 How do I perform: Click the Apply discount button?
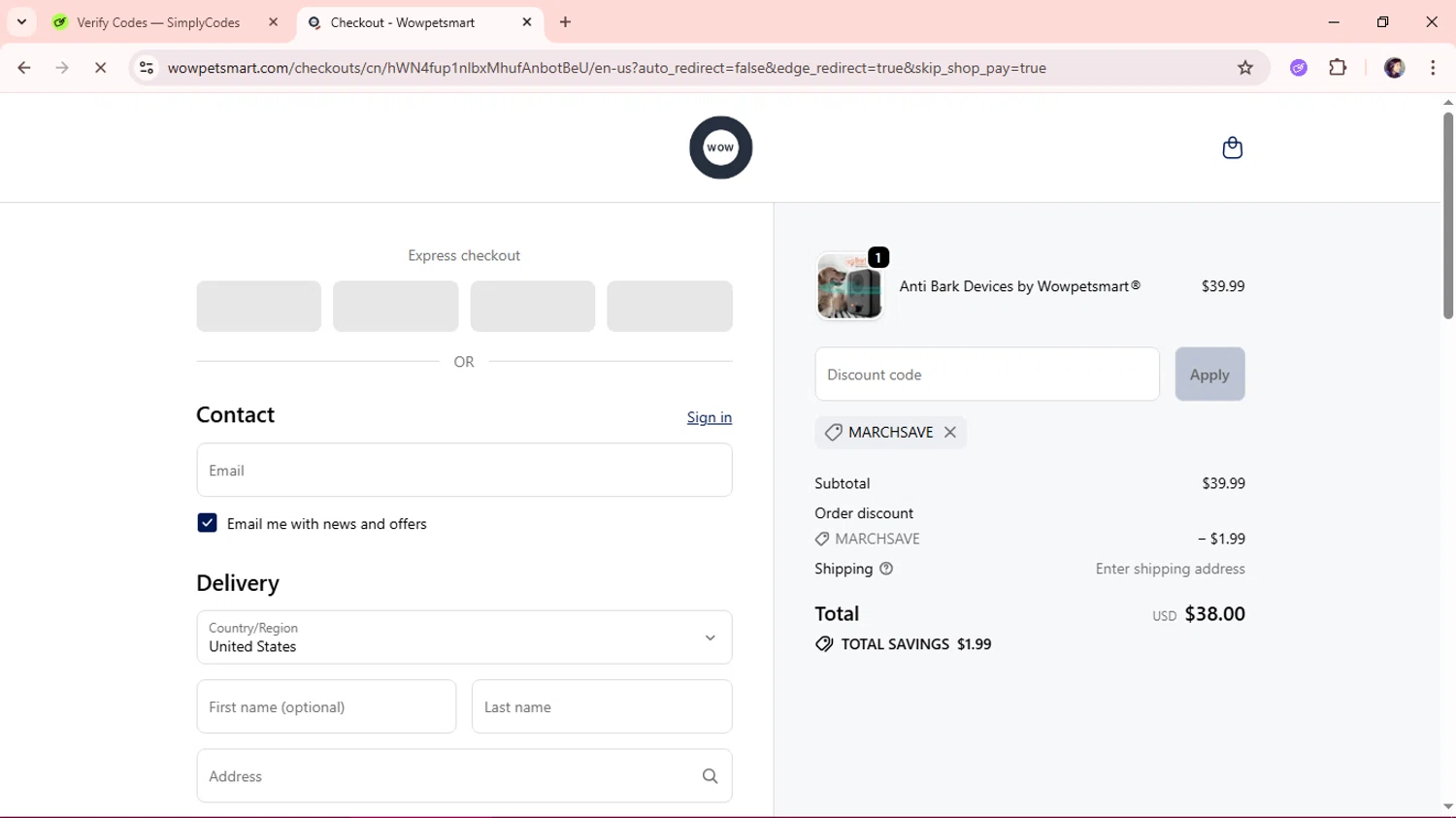coord(1209,375)
